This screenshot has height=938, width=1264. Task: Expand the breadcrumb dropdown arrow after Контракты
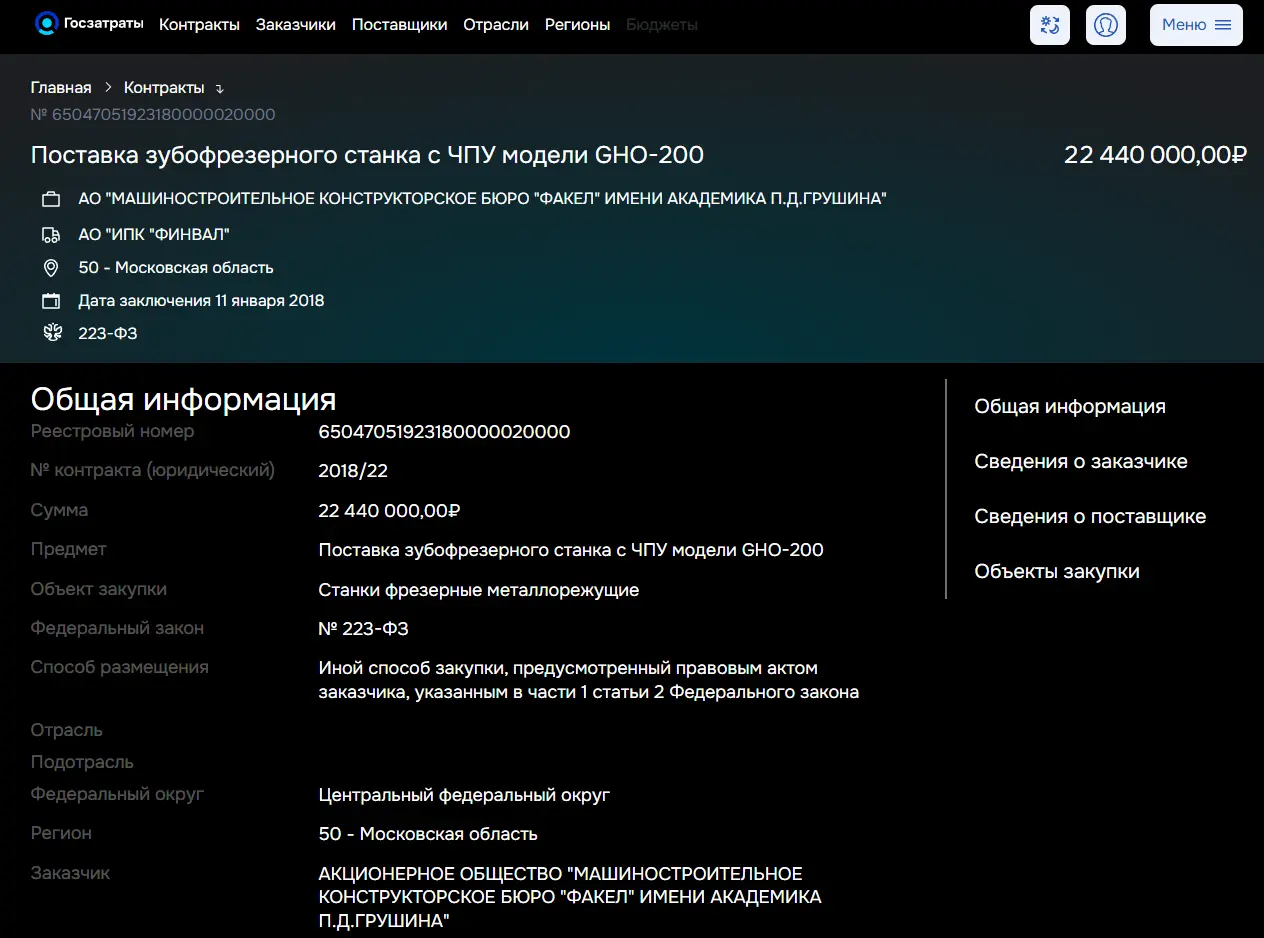coord(220,89)
